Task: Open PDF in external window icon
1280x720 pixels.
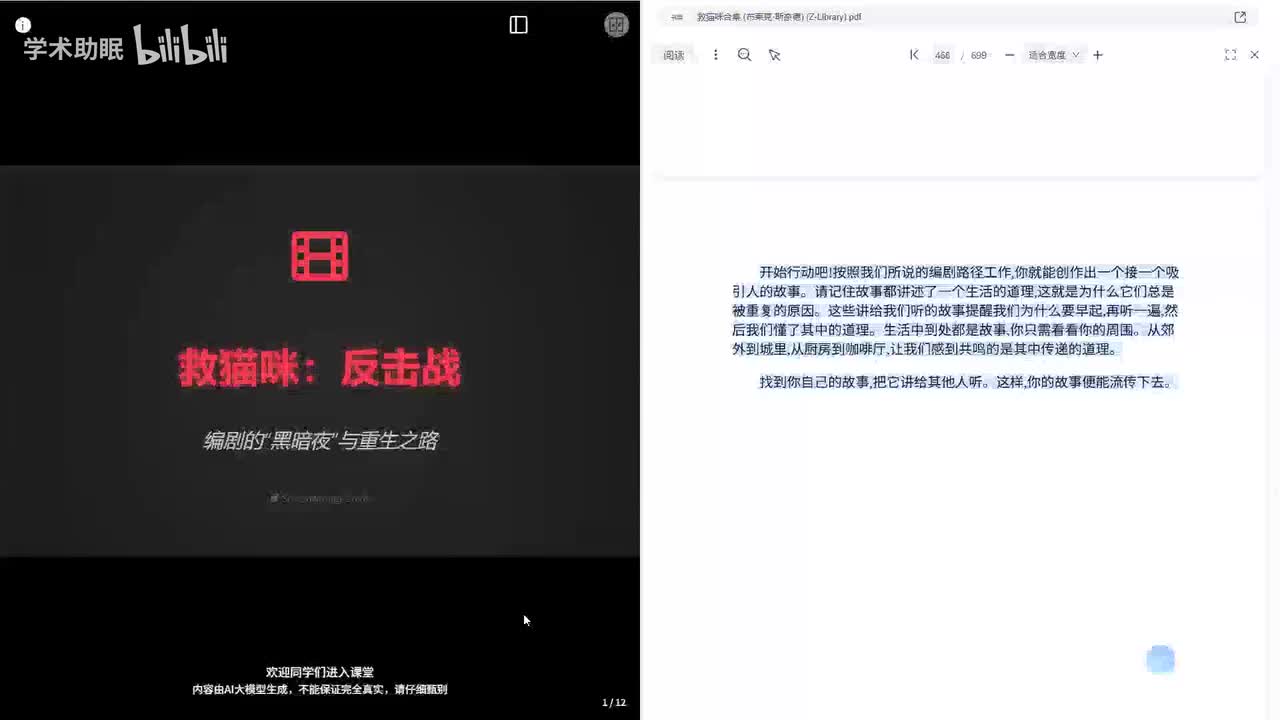Action: [x=1240, y=17]
